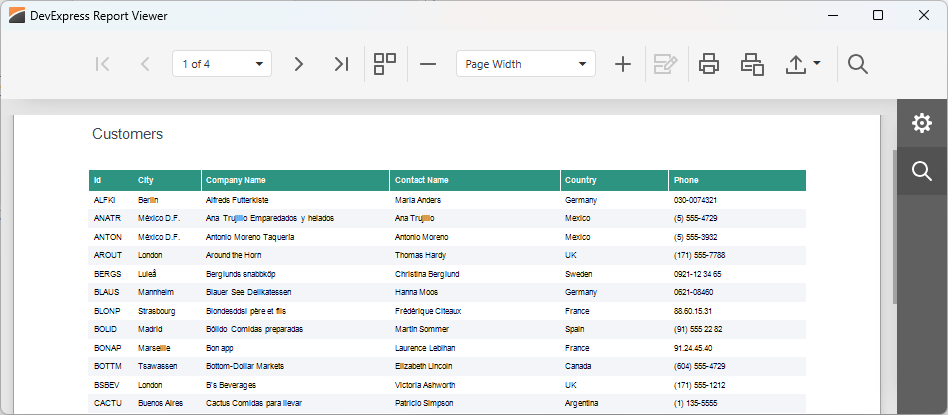Click the ALFKI id cell
The image size is (948, 415).
coord(105,200)
